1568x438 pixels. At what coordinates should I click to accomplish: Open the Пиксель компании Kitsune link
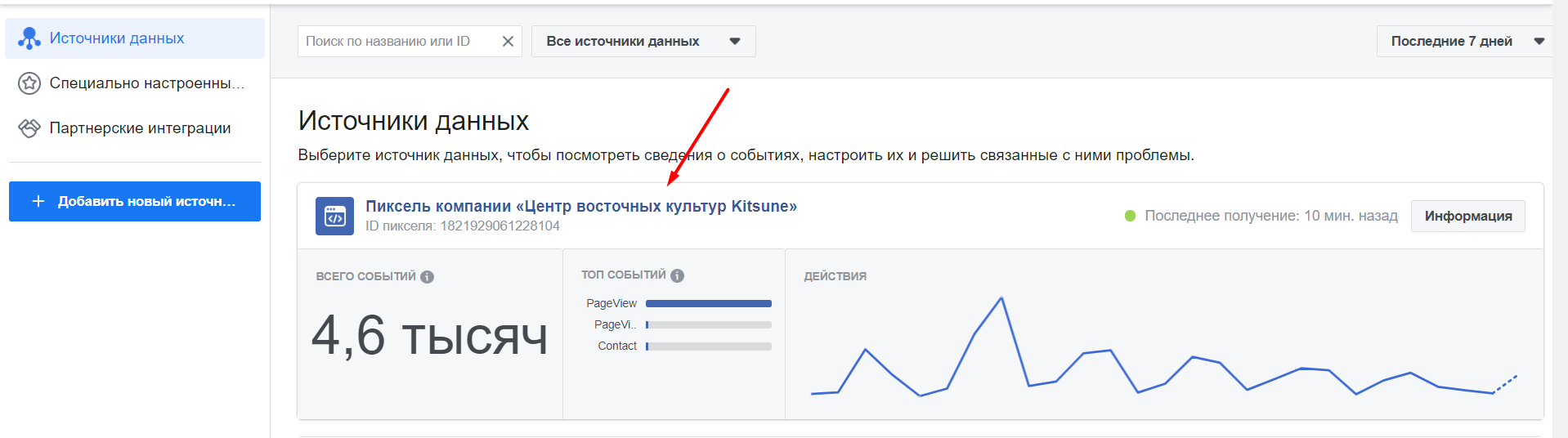coord(581,206)
